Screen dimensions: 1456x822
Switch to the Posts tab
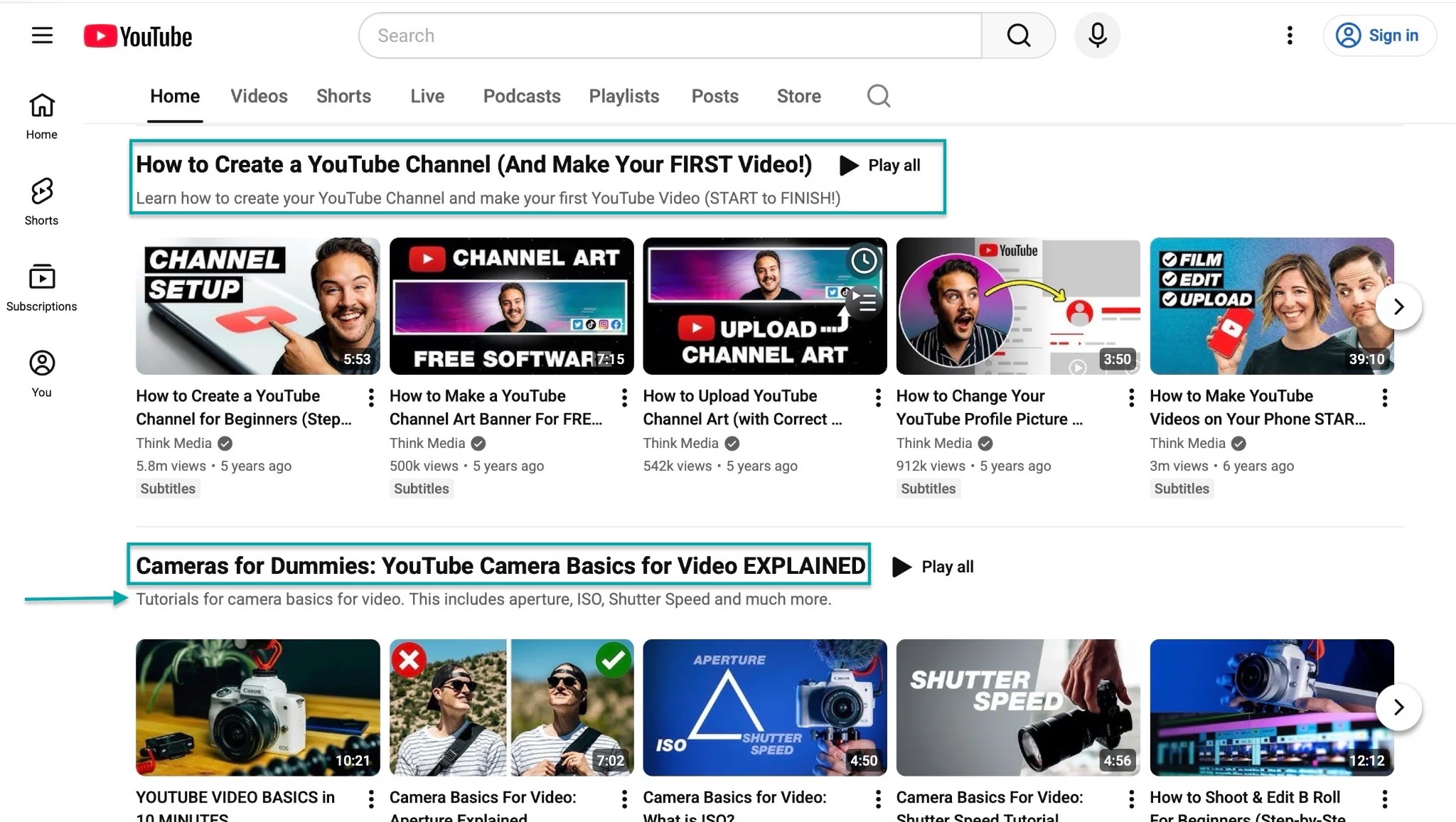(715, 96)
